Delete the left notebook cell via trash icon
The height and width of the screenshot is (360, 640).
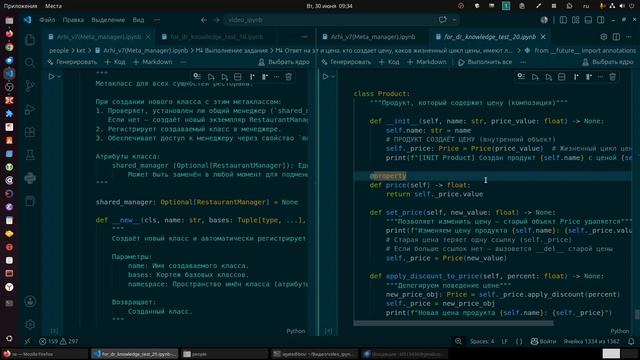(x=289, y=77)
